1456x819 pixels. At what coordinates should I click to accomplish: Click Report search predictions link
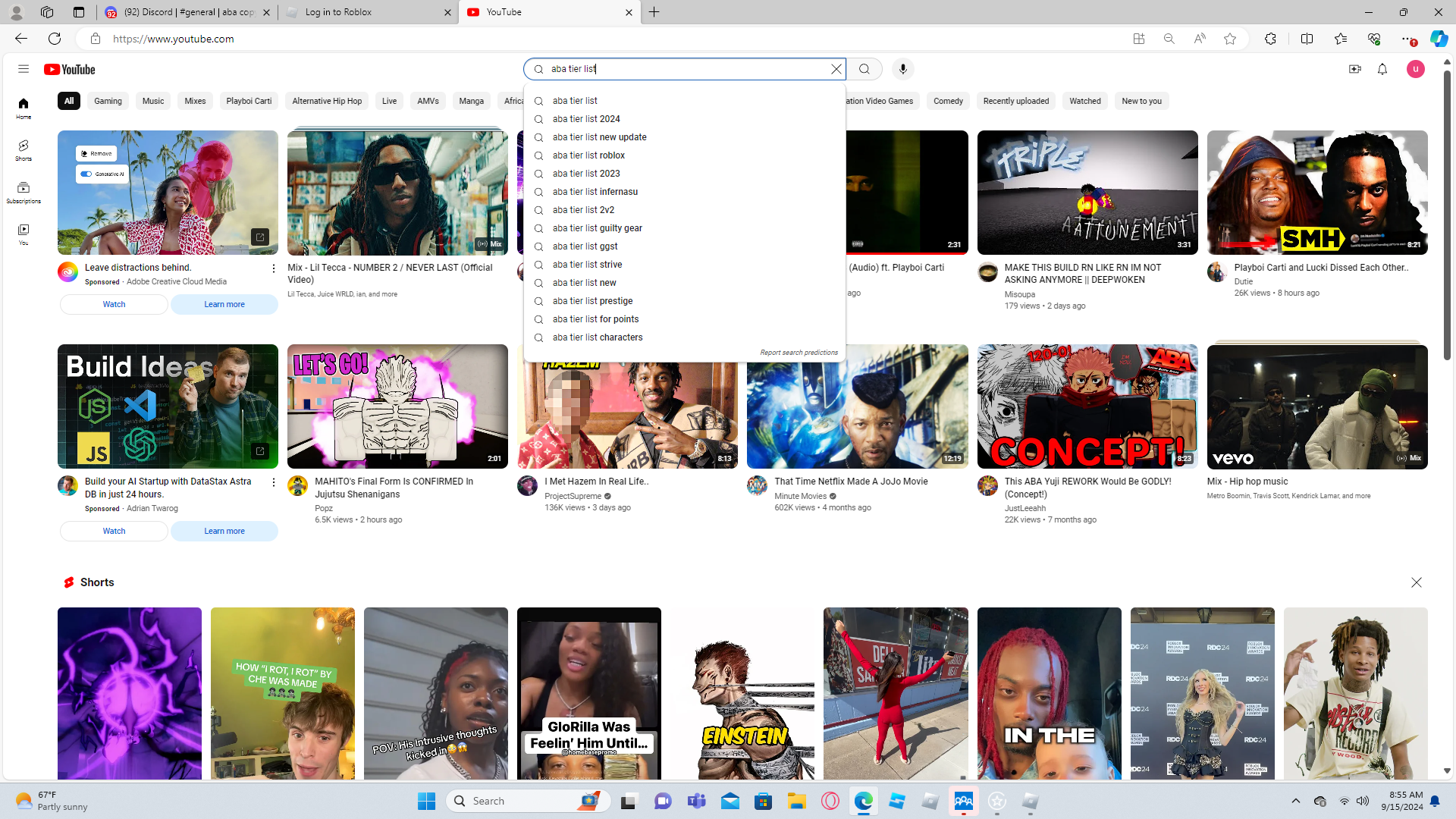pos(799,353)
